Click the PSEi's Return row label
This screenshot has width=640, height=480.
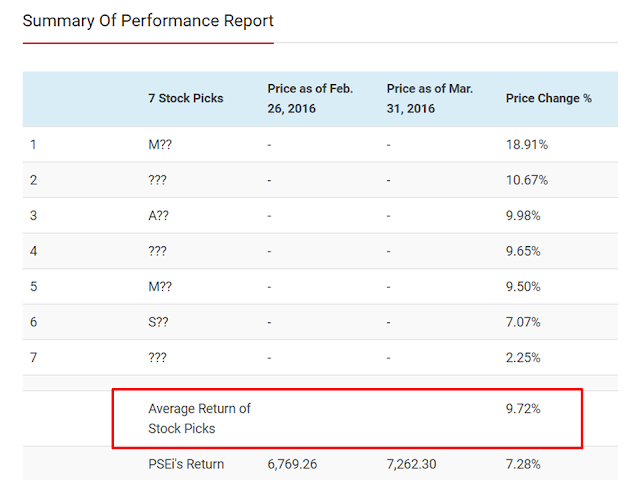[x=186, y=464]
